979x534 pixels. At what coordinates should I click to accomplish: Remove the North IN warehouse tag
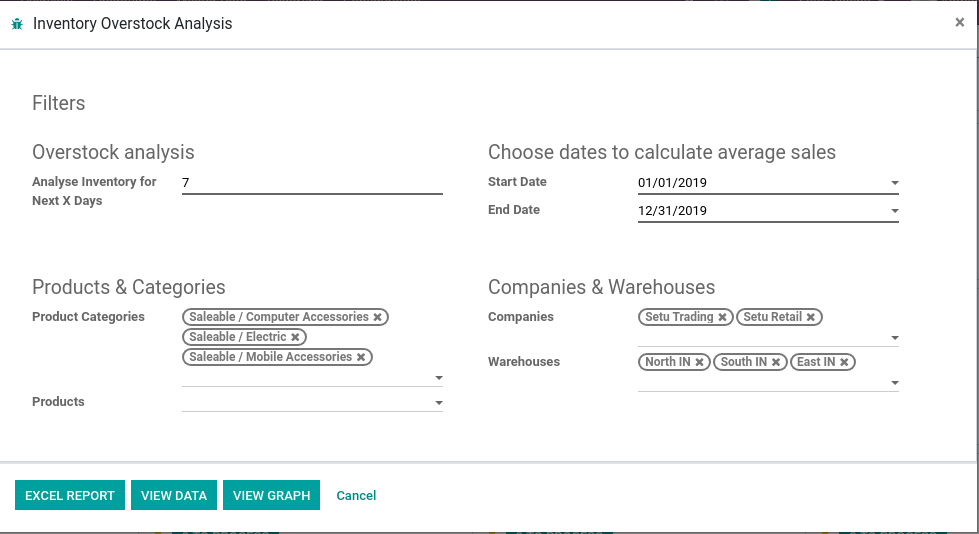[x=700, y=362]
